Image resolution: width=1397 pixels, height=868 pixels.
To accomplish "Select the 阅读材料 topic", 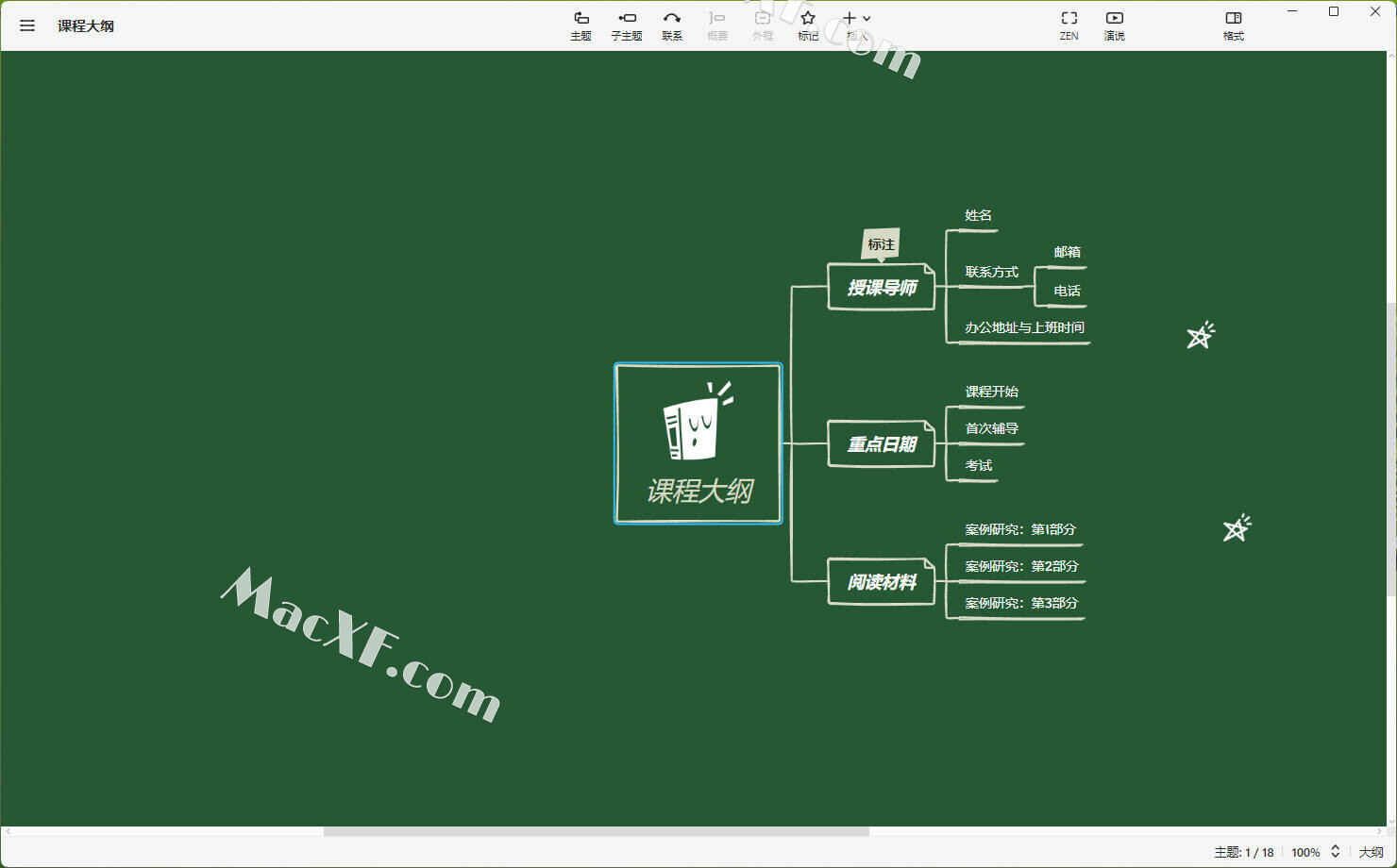I will [882, 581].
